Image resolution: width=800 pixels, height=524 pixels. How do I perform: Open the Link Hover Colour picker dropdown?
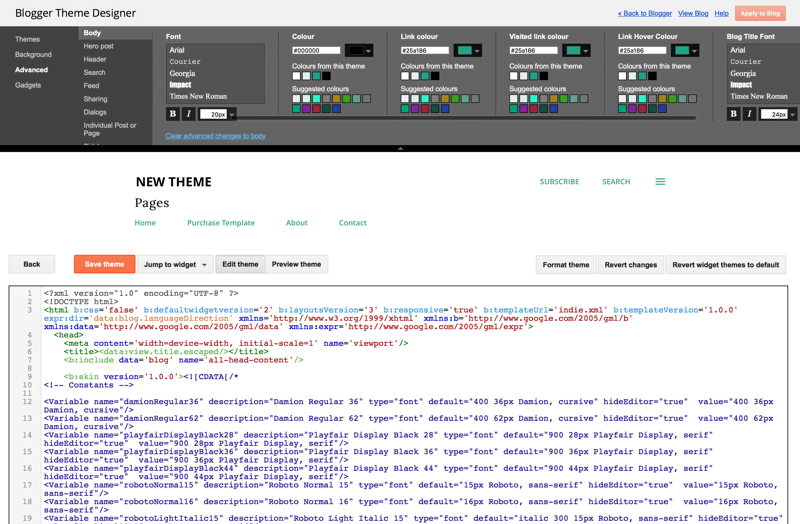pos(685,51)
